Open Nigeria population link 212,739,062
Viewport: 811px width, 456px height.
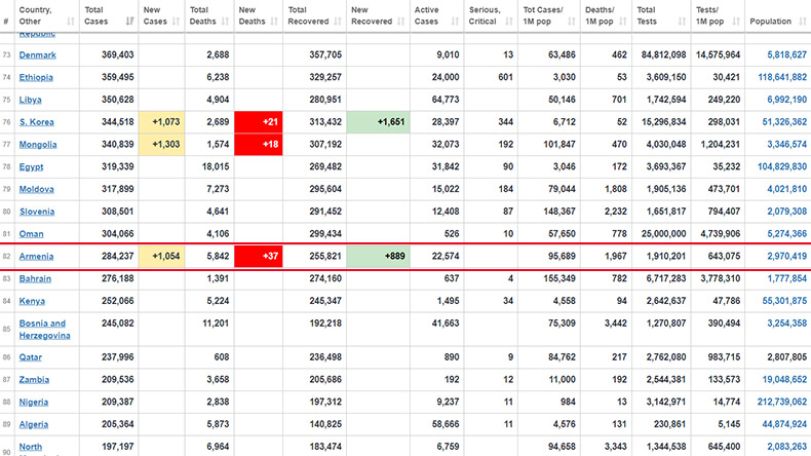[x=782, y=402]
